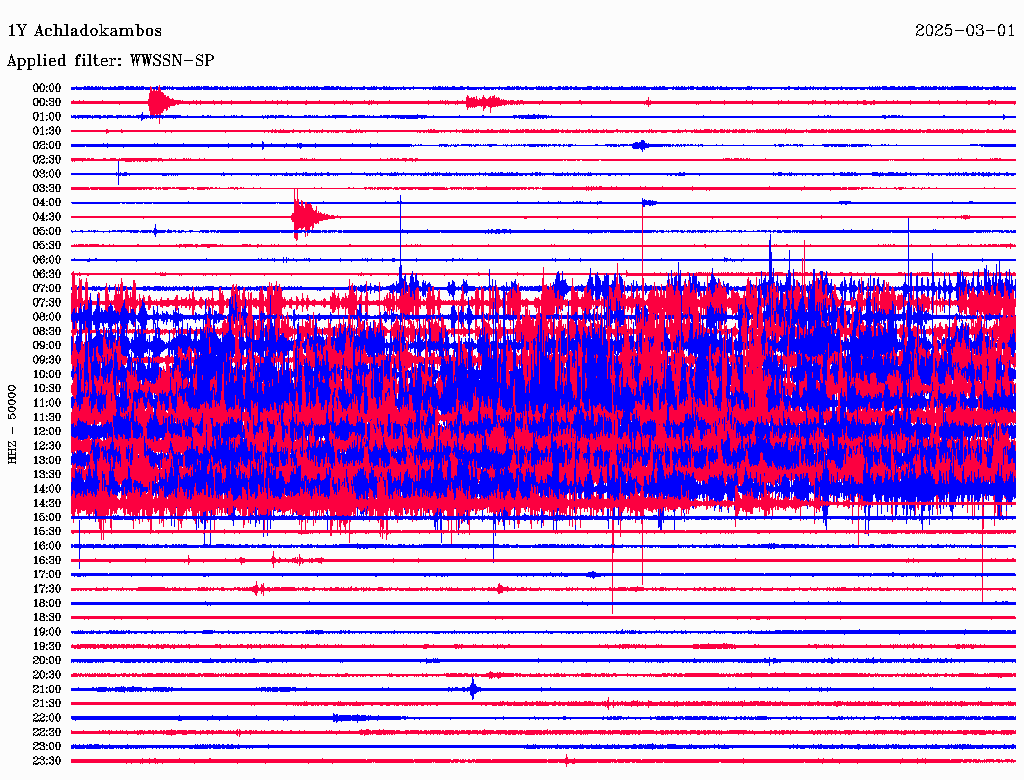Click the 17:00 time label

[x=47, y=575]
